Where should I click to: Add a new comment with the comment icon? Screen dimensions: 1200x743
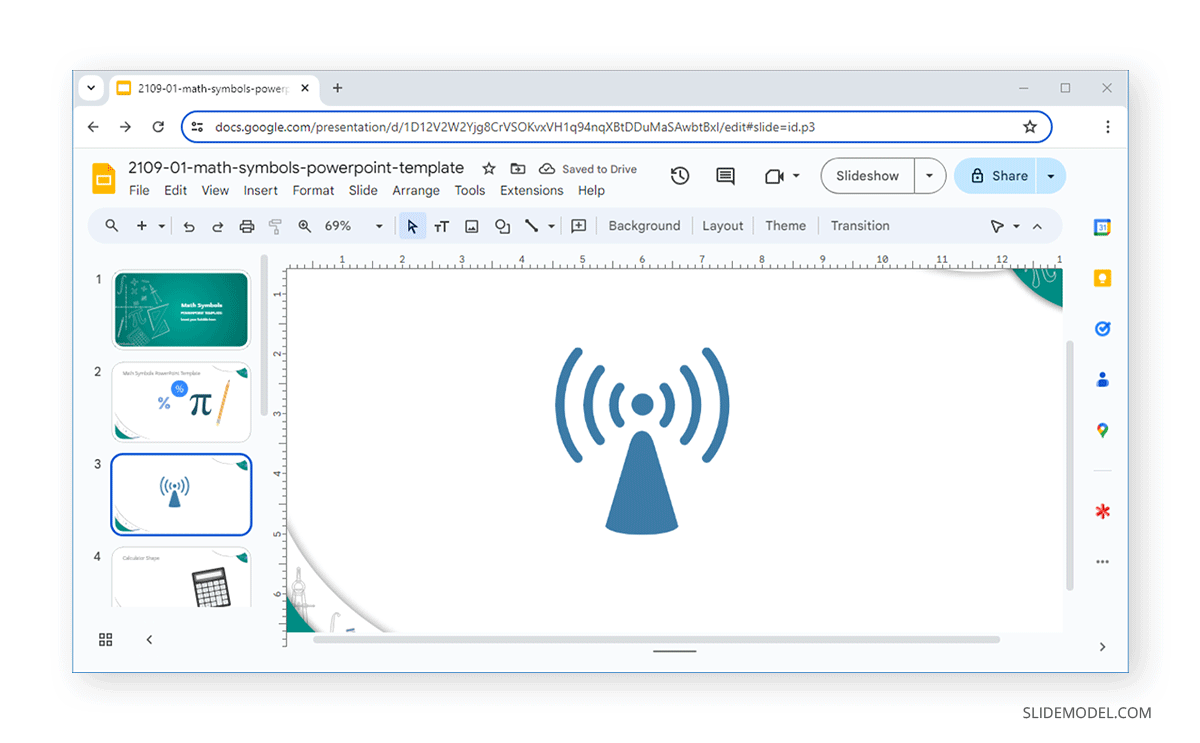(x=725, y=175)
